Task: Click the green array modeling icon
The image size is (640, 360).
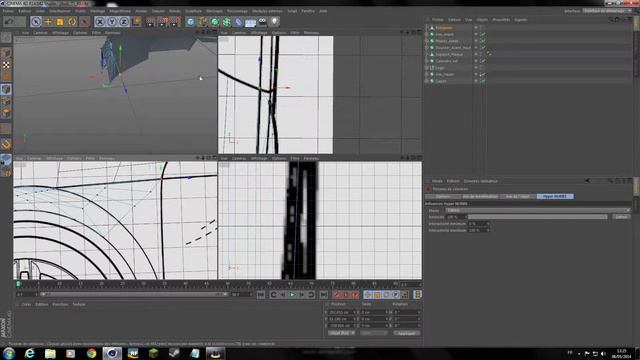Action: 227,21
